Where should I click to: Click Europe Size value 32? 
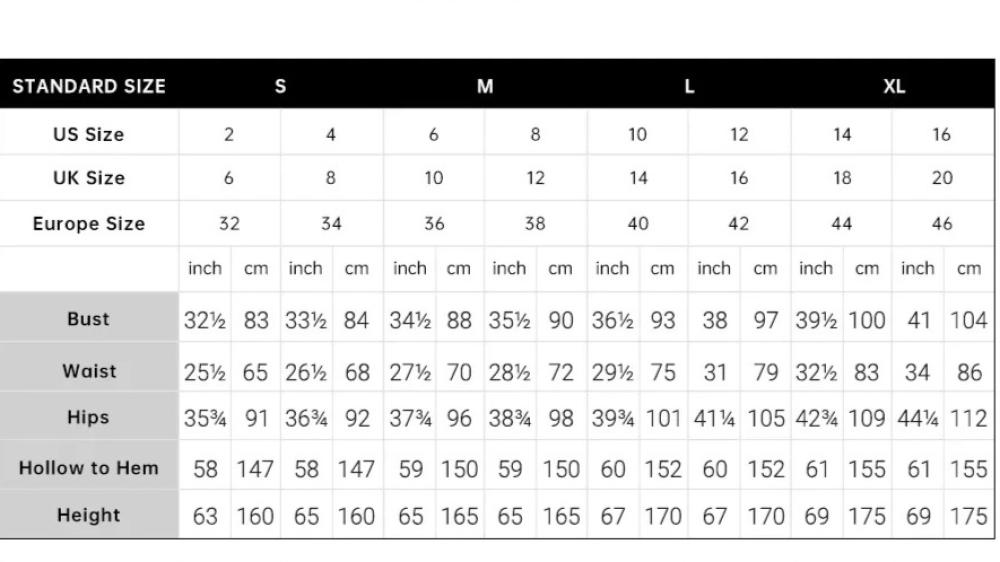pyautogui.click(x=229, y=224)
